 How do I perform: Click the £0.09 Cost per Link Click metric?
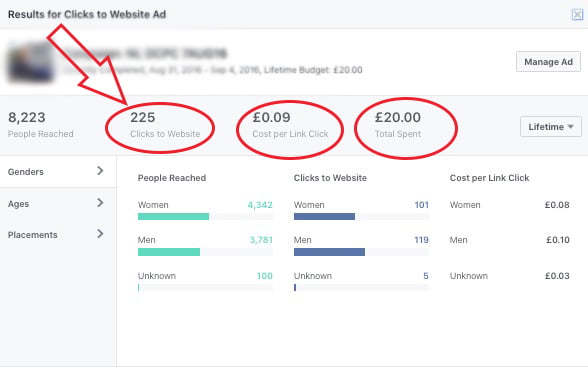point(290,125)
